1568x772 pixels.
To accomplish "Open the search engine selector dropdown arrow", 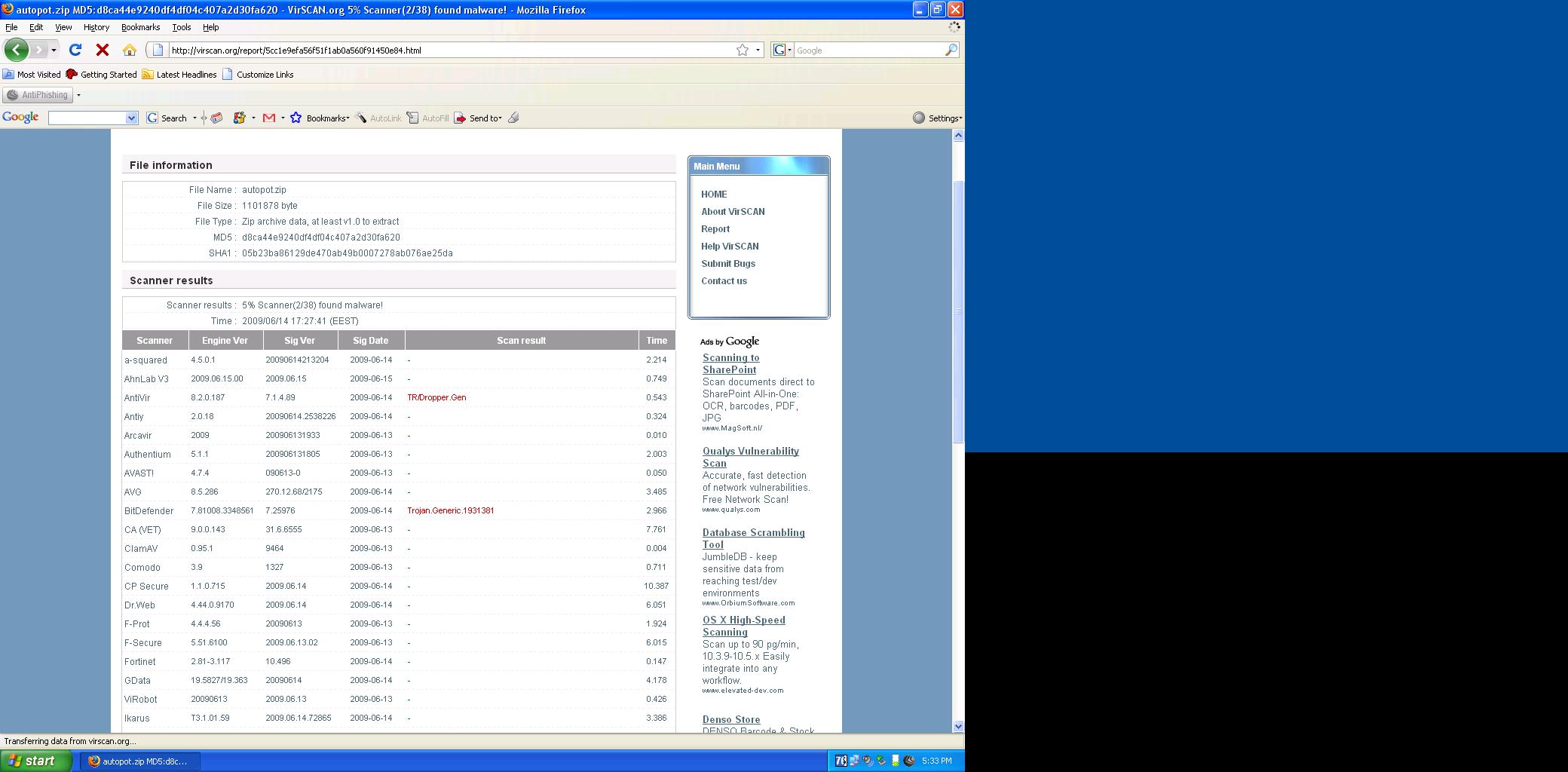I will 789,51.
